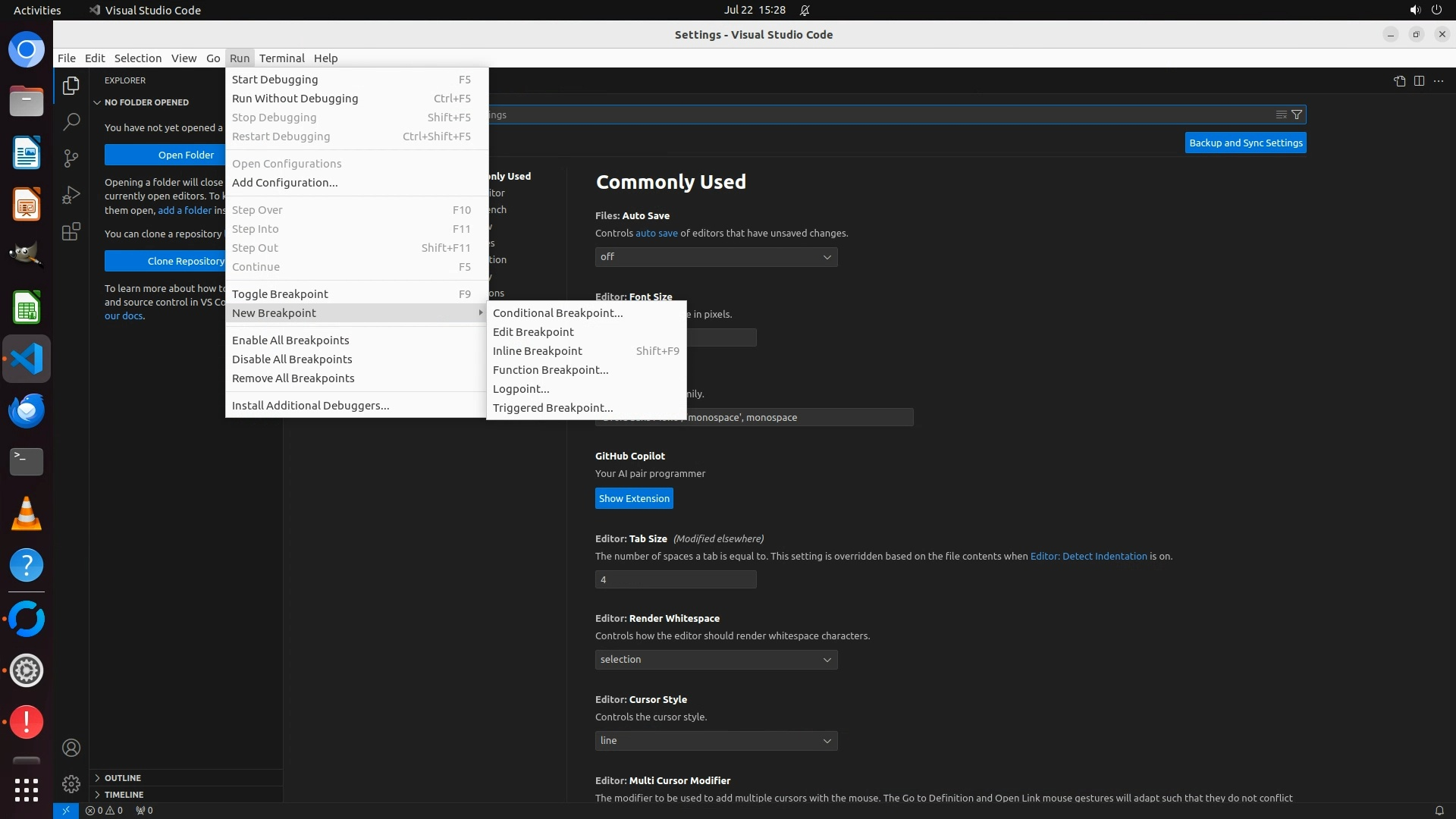This screenshot has height=819, width=1456.
Task: Open the Search view in activity bar
Action: pyautogui.click(x=71, y=121)
